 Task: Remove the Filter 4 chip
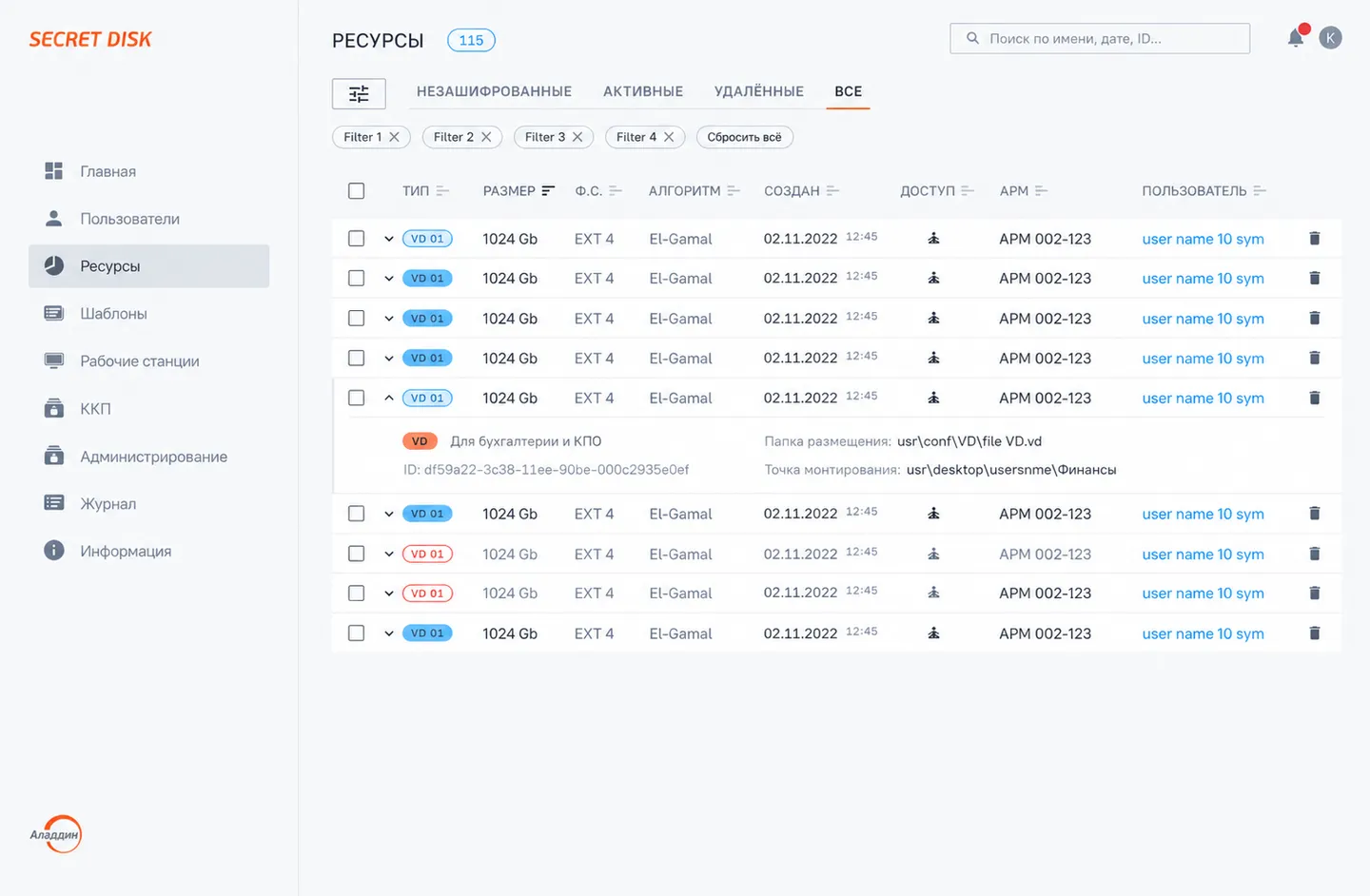coord(669,137)
